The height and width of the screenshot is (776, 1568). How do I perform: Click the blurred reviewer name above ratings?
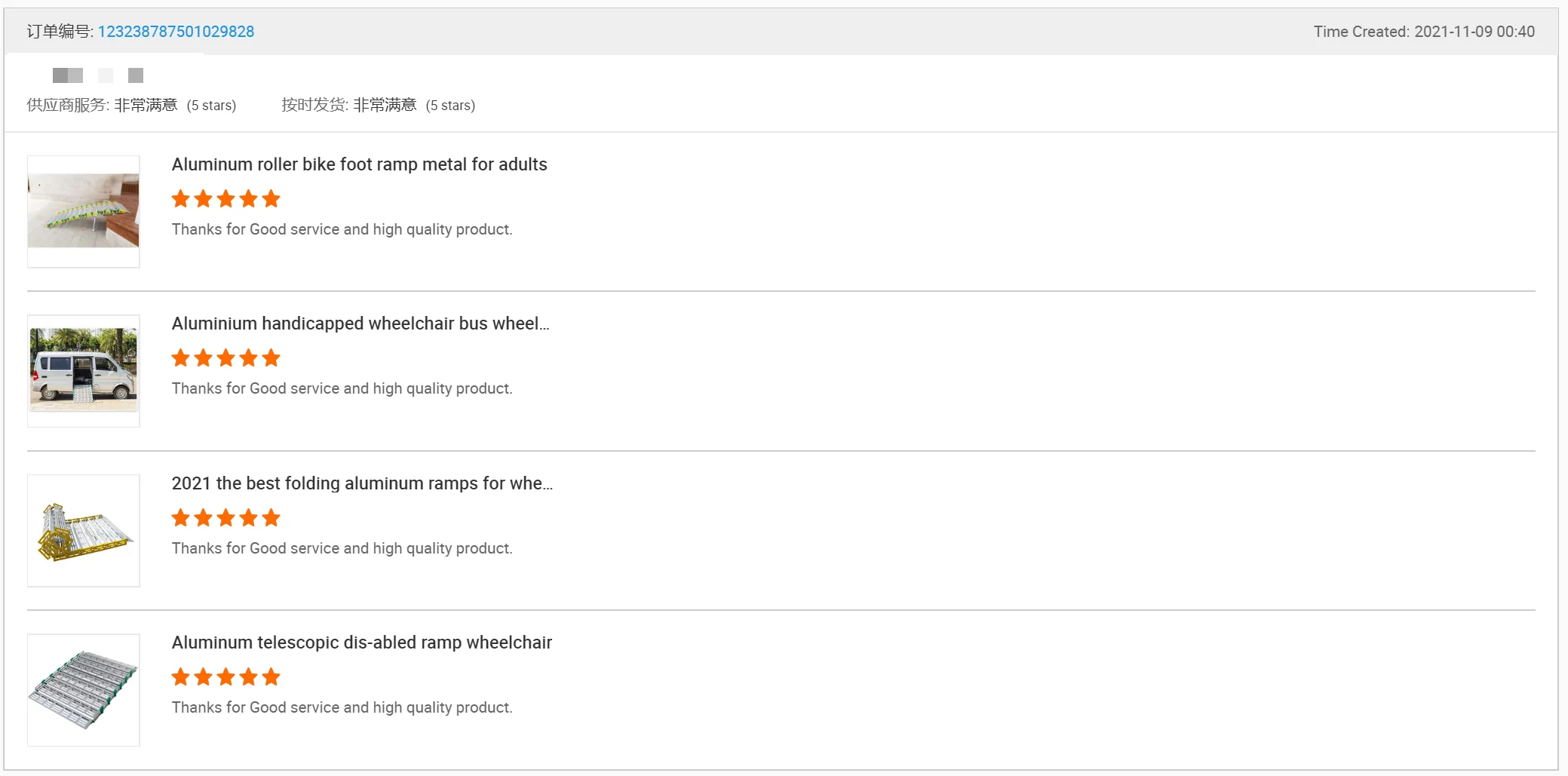tap(97, 75)
